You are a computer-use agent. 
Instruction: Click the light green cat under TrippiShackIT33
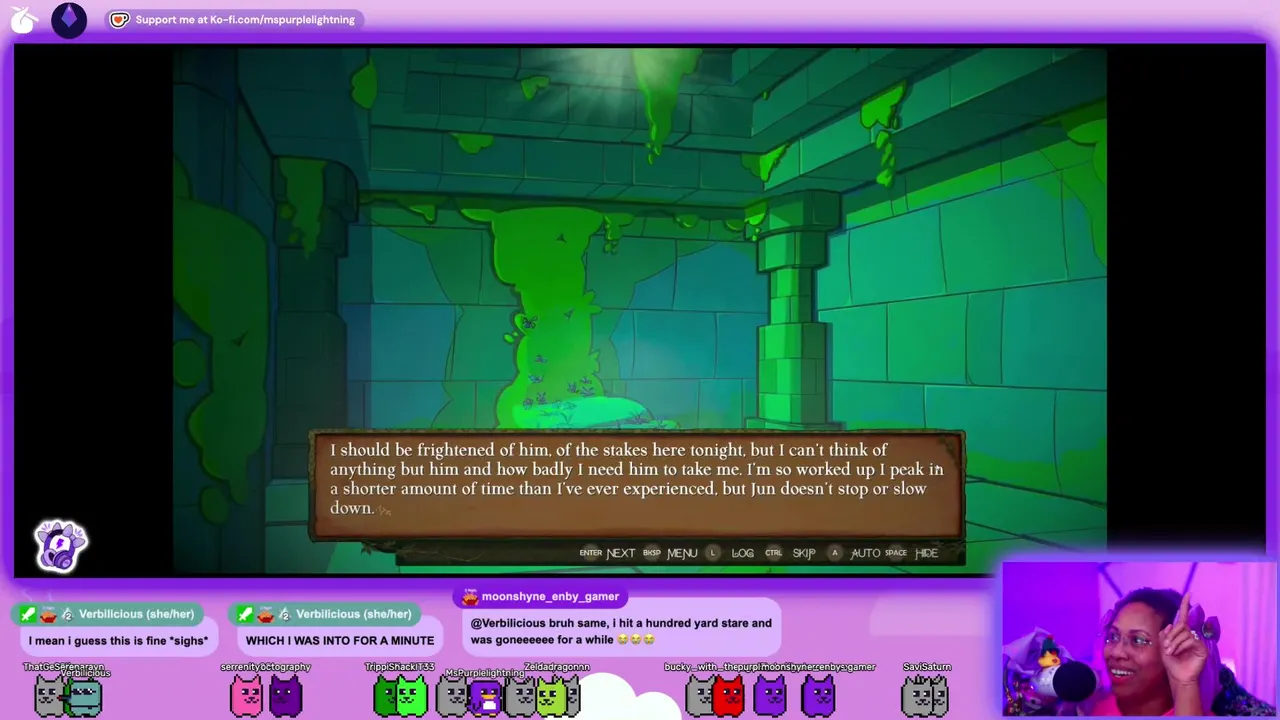click(x=412, y=696)
